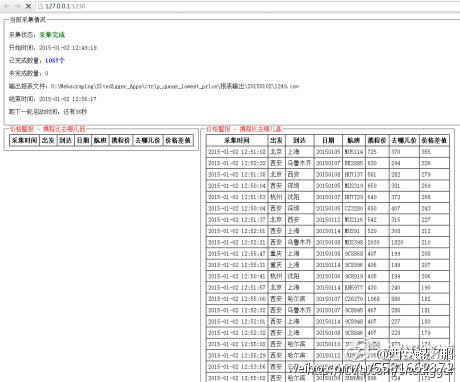Click 携程价 header in the 携程比去哪儿高 table
Viewport: 460px width, 382px height.
coord(377,140)
